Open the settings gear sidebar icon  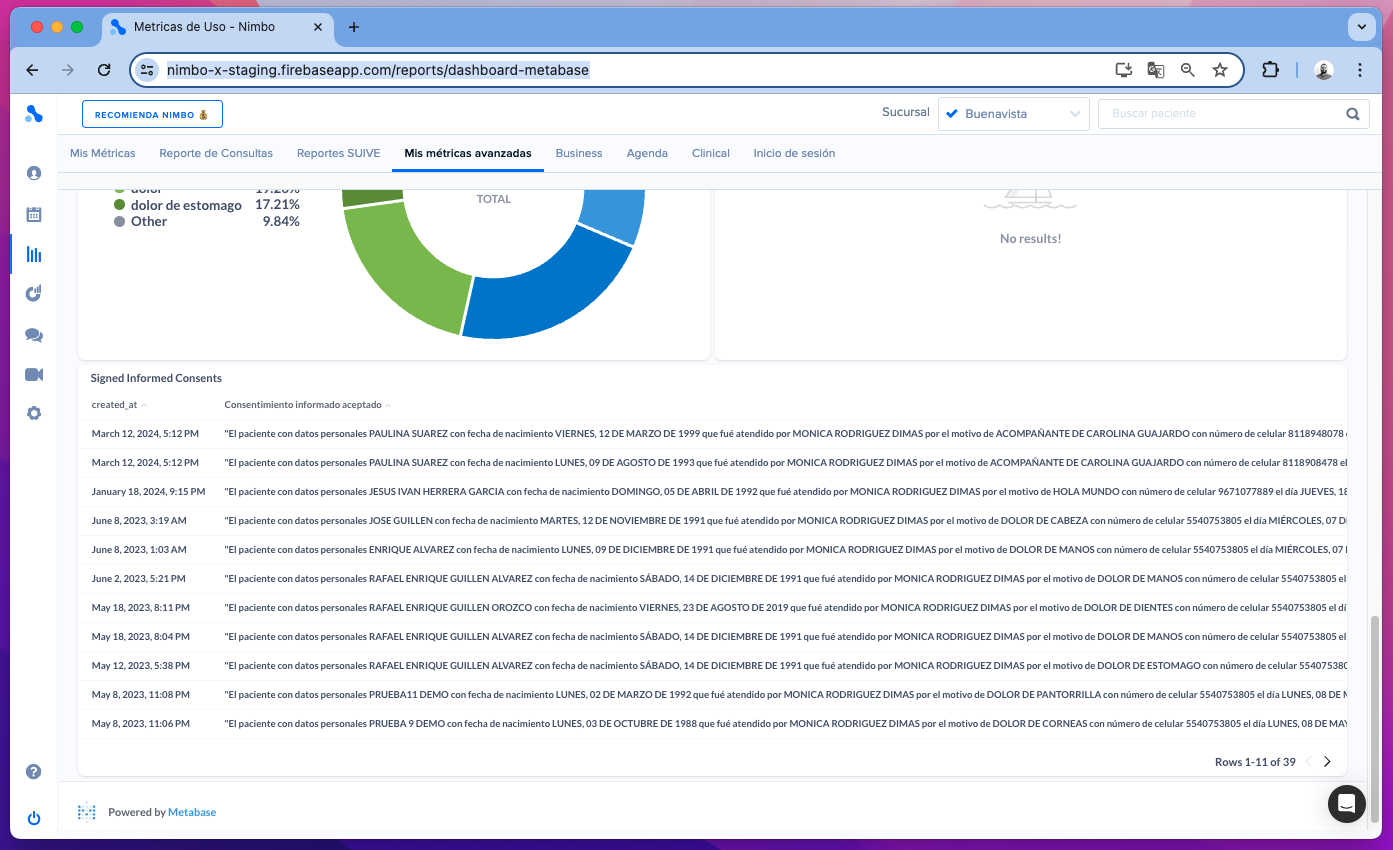(34, 413)
